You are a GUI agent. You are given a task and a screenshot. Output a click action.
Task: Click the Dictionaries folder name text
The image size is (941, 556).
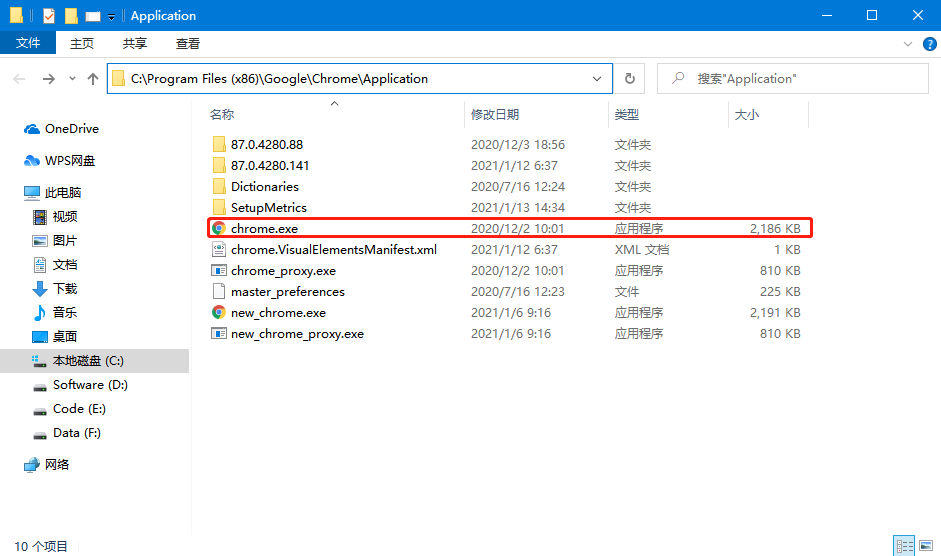point(265,186)
